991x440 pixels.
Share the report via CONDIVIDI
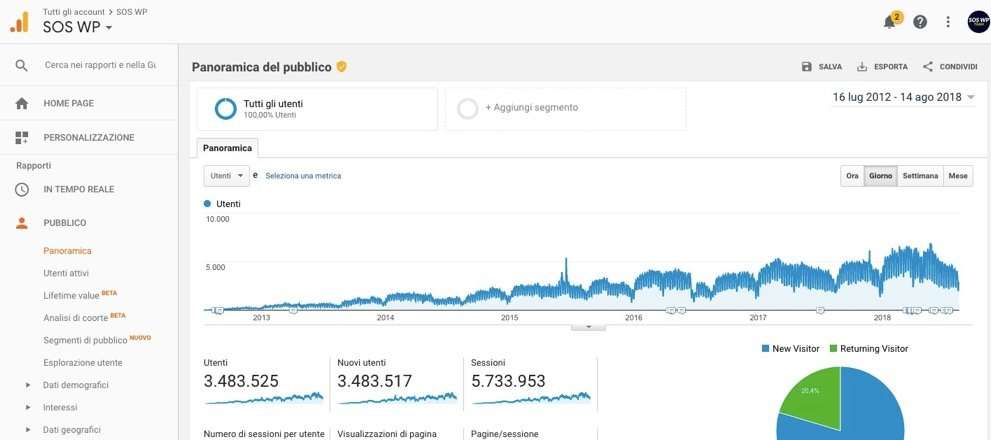point(949,67)
